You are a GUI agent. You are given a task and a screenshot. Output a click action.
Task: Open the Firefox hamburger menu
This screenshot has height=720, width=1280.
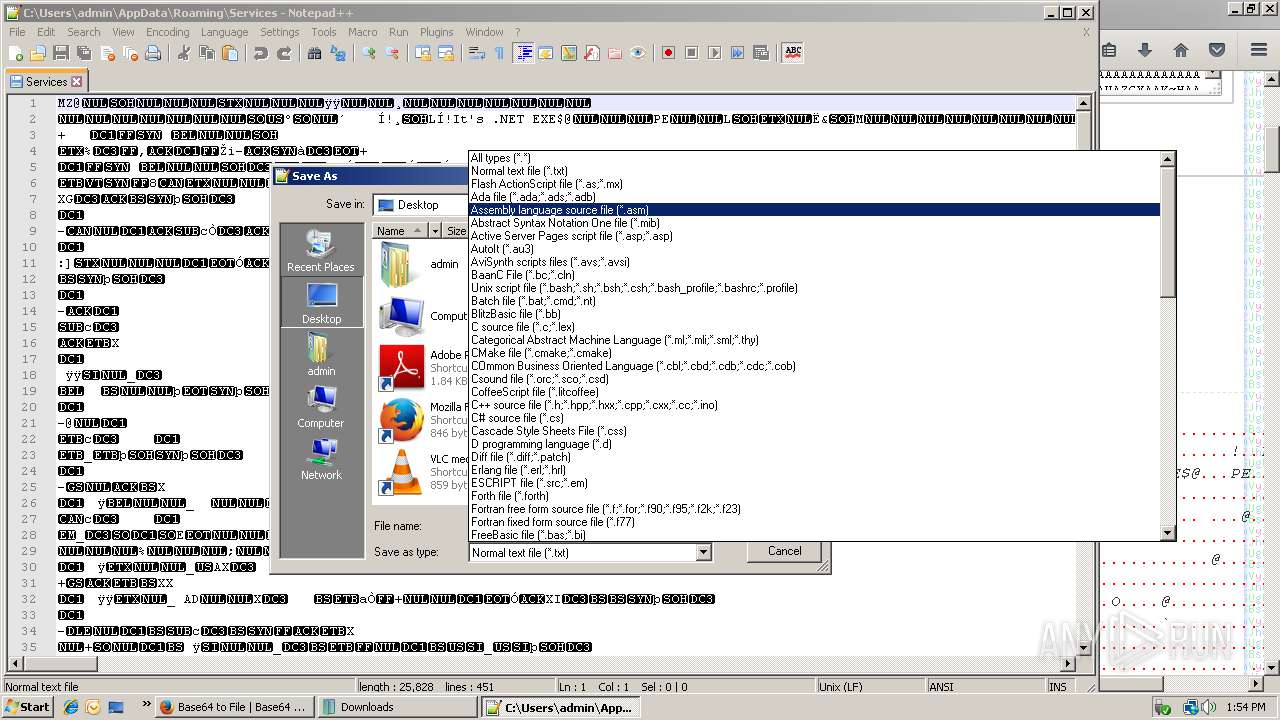tap(1259, 50)
